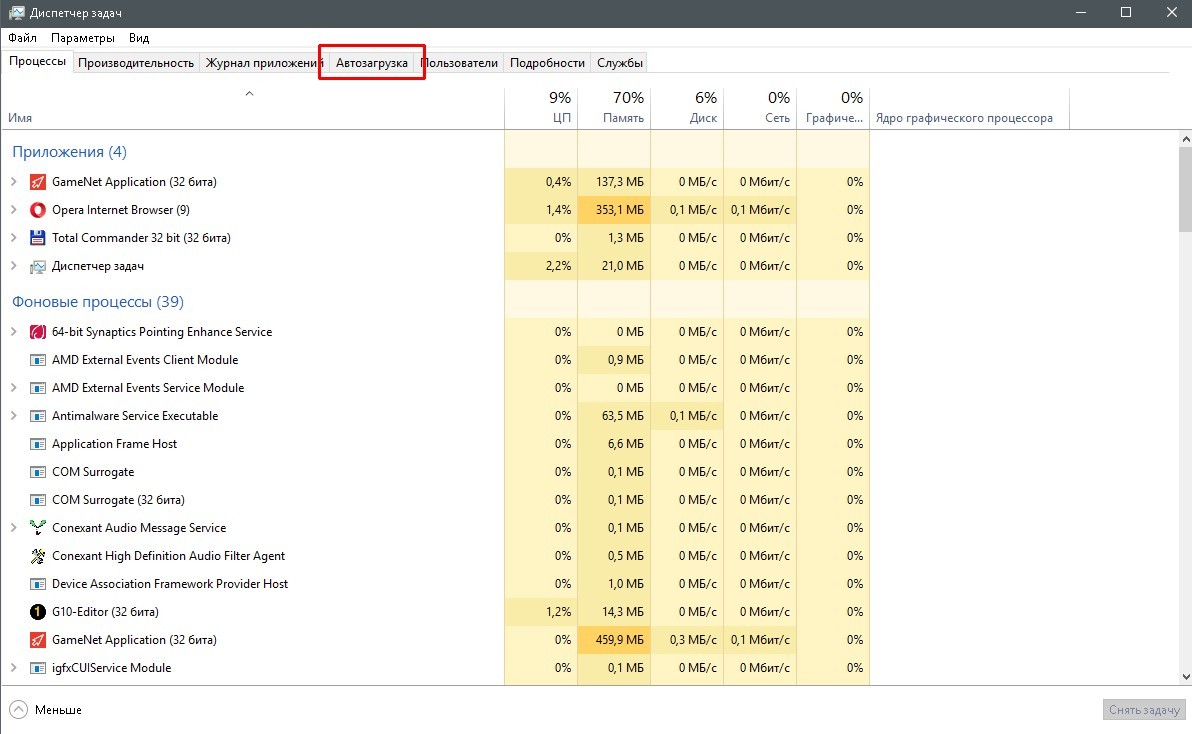The height and width of the screenshot is (734, 1192).
Task: Click the Фоновые процессы (39) group heading
Action: coord(97,302)
